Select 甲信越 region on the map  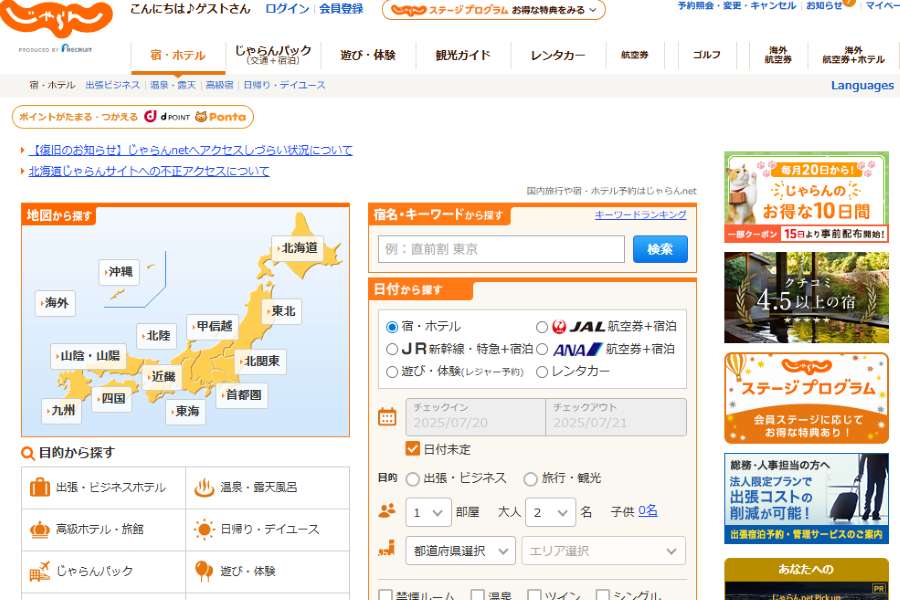click(212, 326)
